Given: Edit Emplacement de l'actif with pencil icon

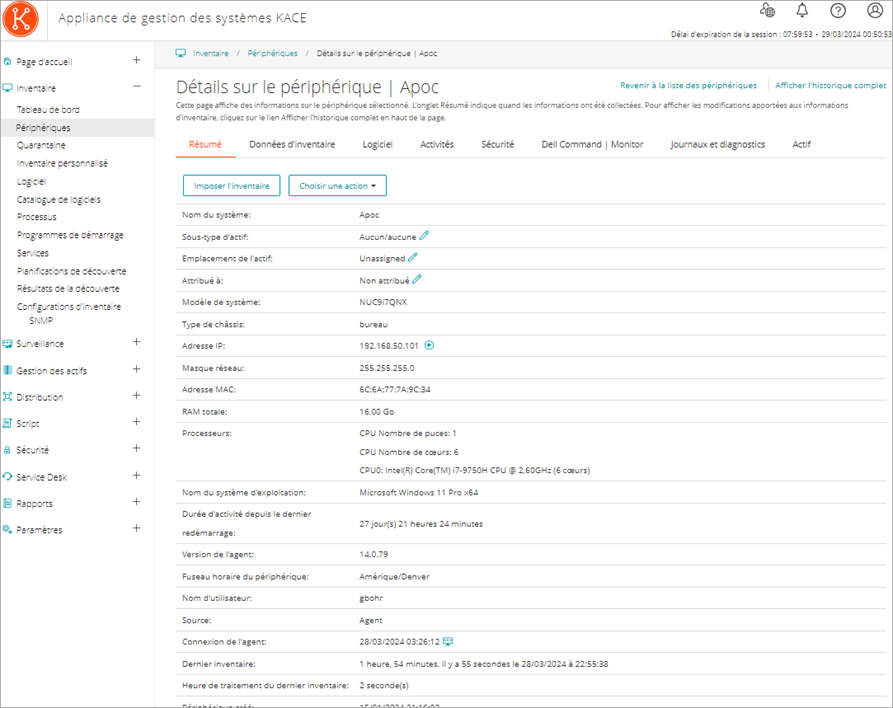Looking at the screenshot, I should tap(413, 258).
